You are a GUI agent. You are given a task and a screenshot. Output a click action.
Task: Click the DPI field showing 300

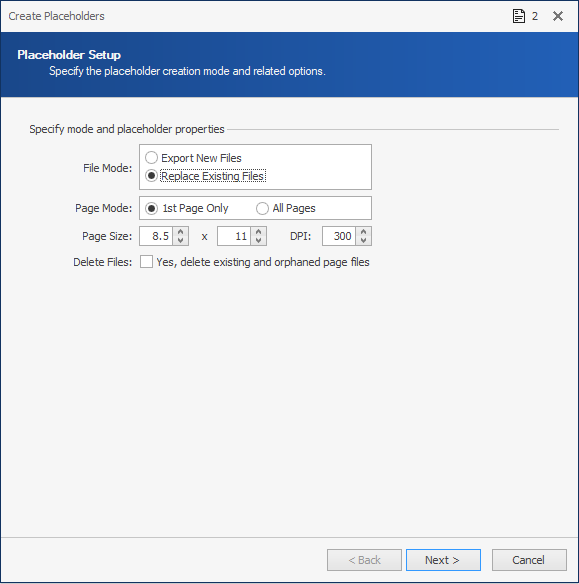(x=339, y=236)
